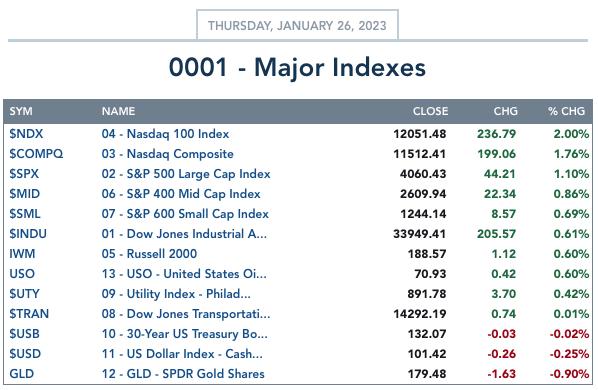Select the S&P 600 Small Cap Index entry
Viewport: 598px width, 390px height.
tap(185, 213)
